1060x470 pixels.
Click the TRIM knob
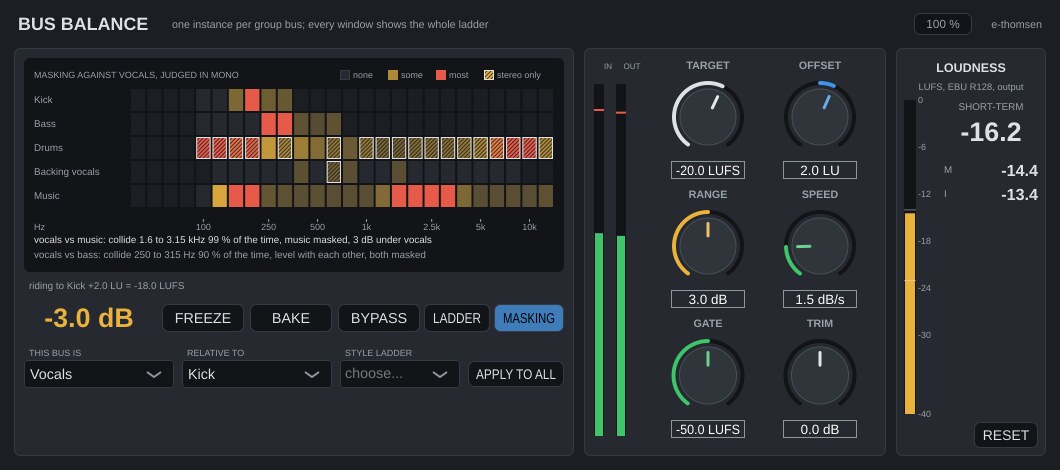(x=820, y=373)
